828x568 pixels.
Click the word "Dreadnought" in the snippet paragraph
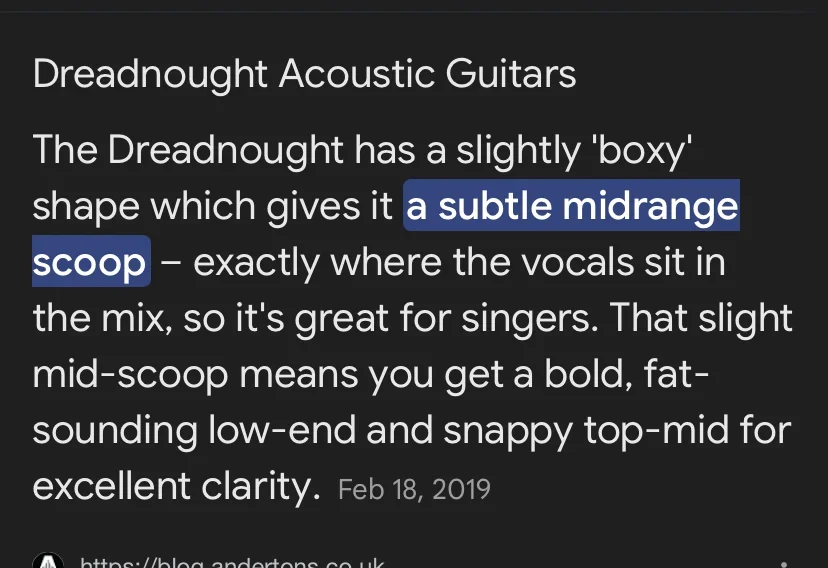point(225,150)
